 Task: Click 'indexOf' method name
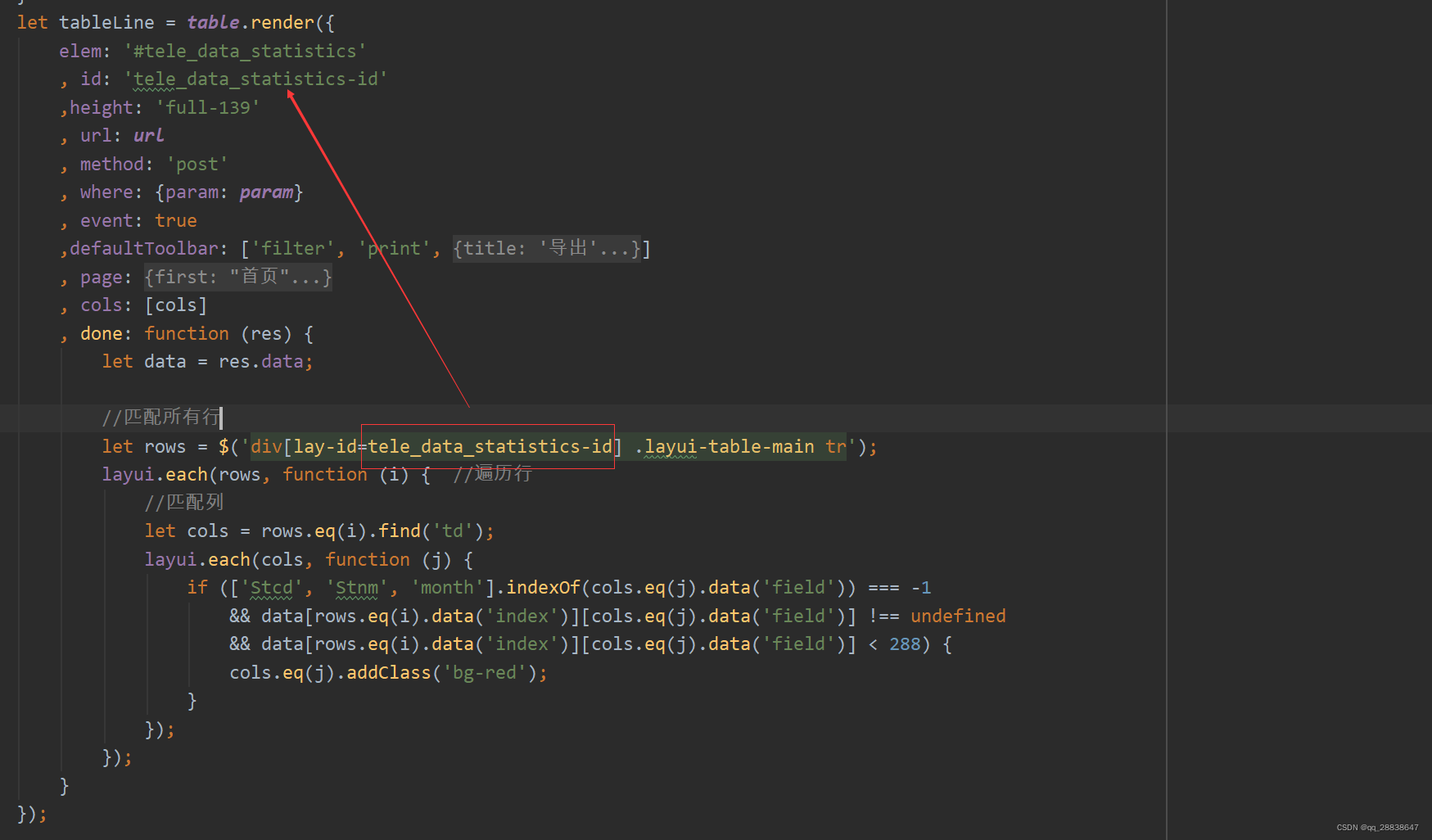[543, 588]
